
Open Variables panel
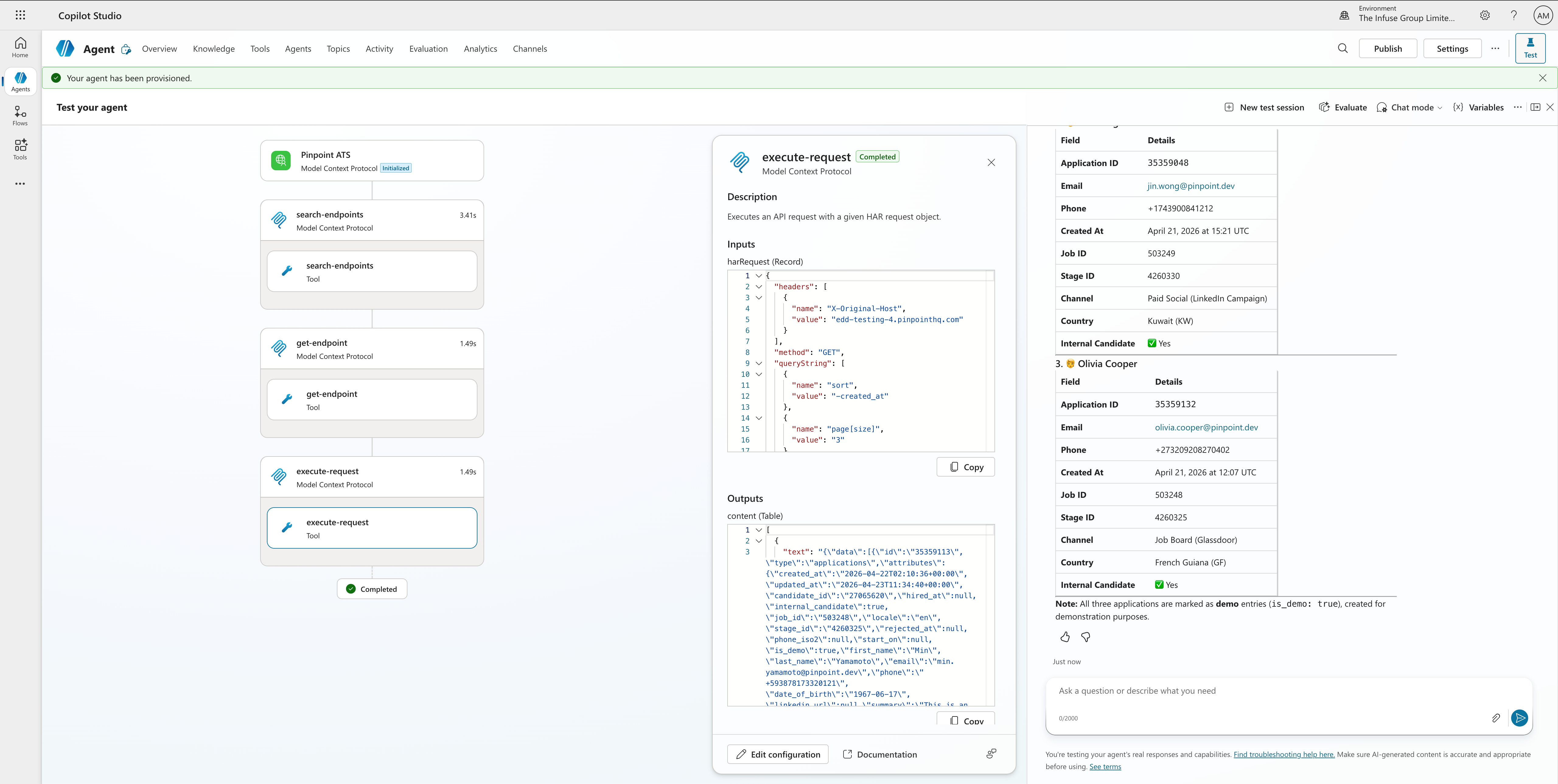coord(1478,108)
